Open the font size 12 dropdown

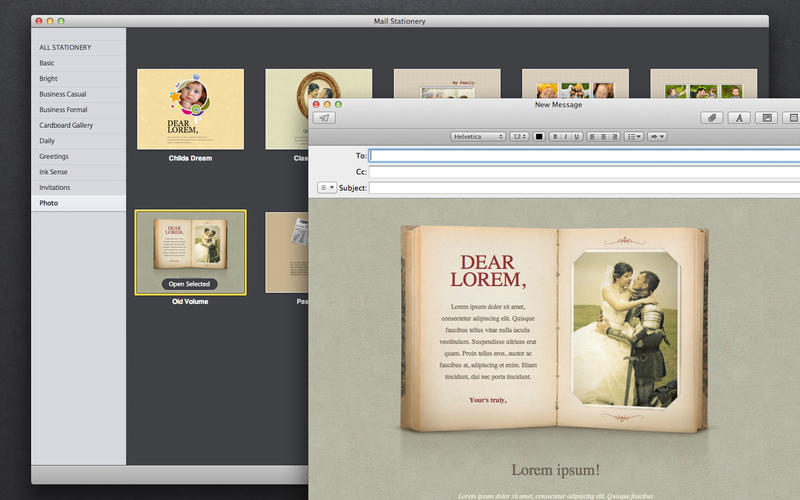(519, 136)
